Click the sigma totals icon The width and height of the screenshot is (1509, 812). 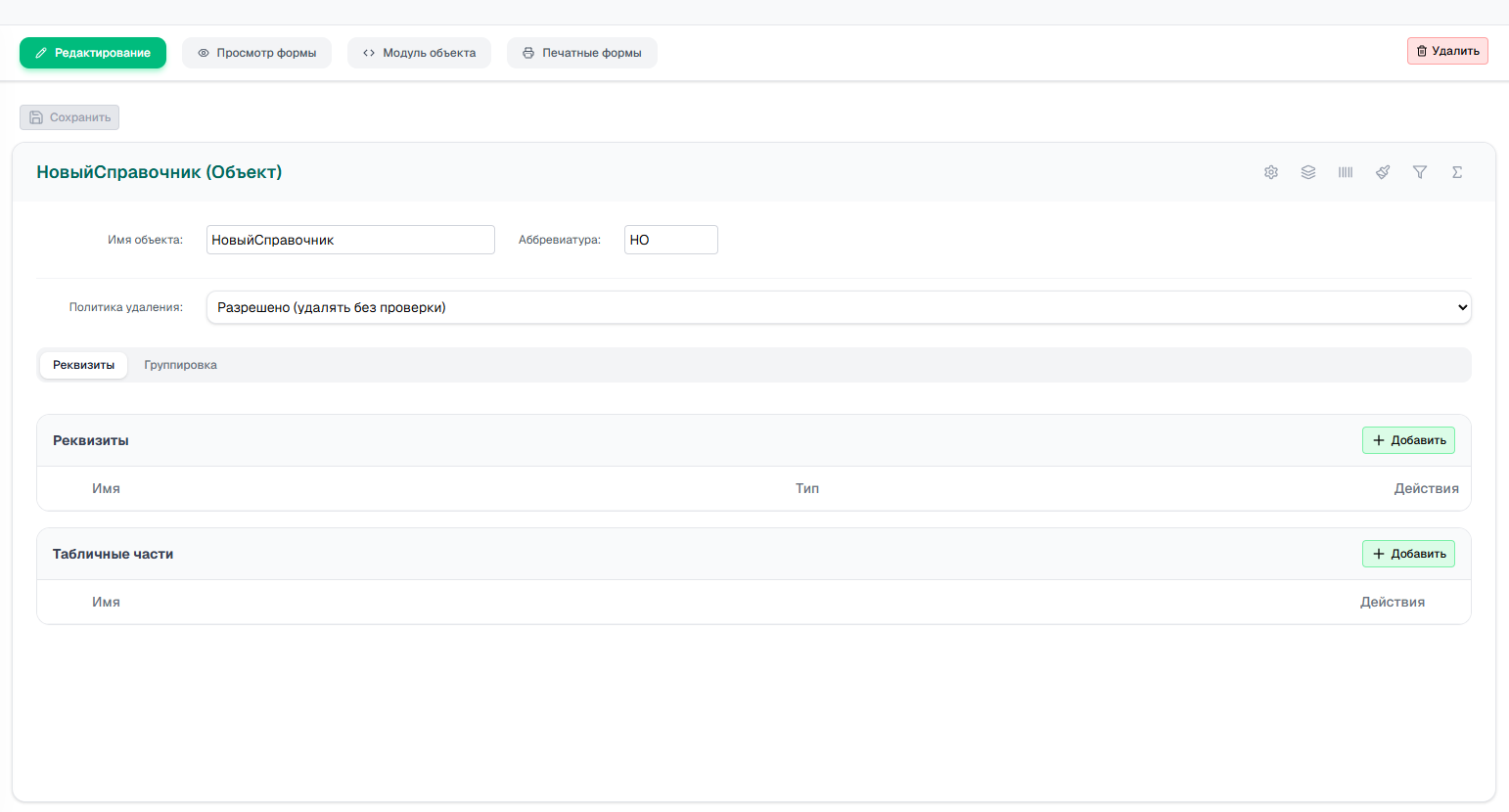1457,172
